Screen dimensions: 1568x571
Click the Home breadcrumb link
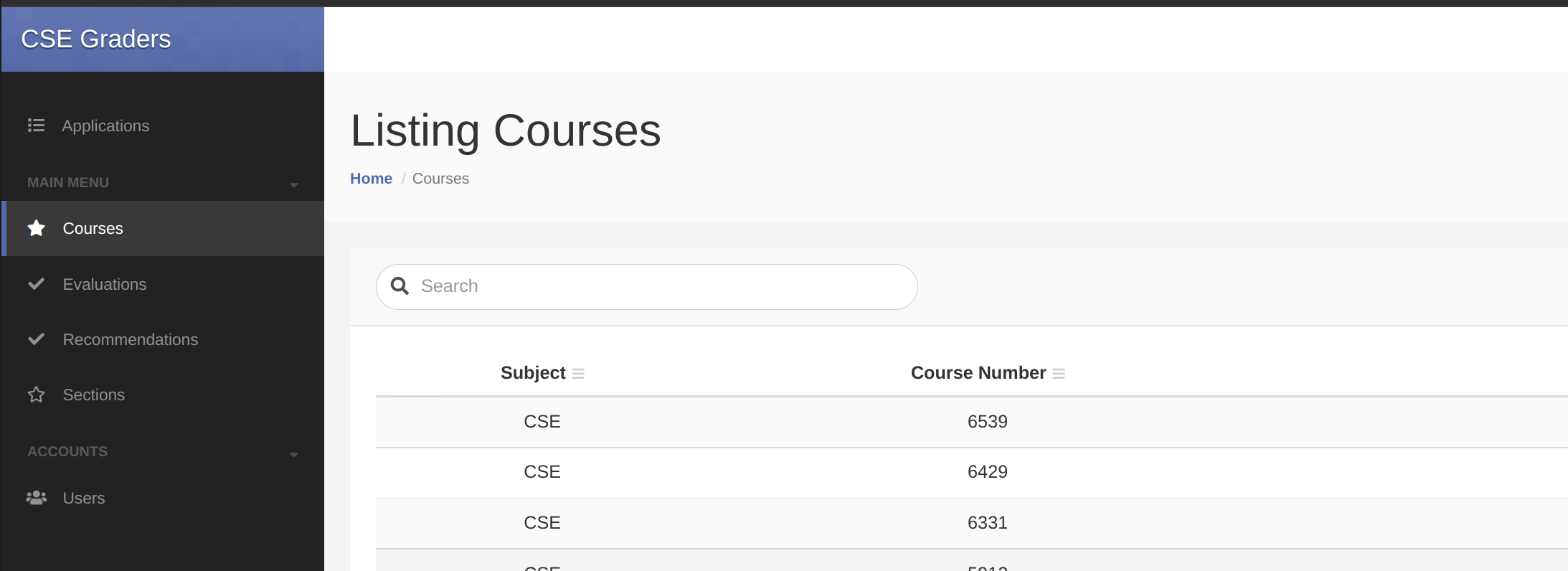tap(371, 178)
